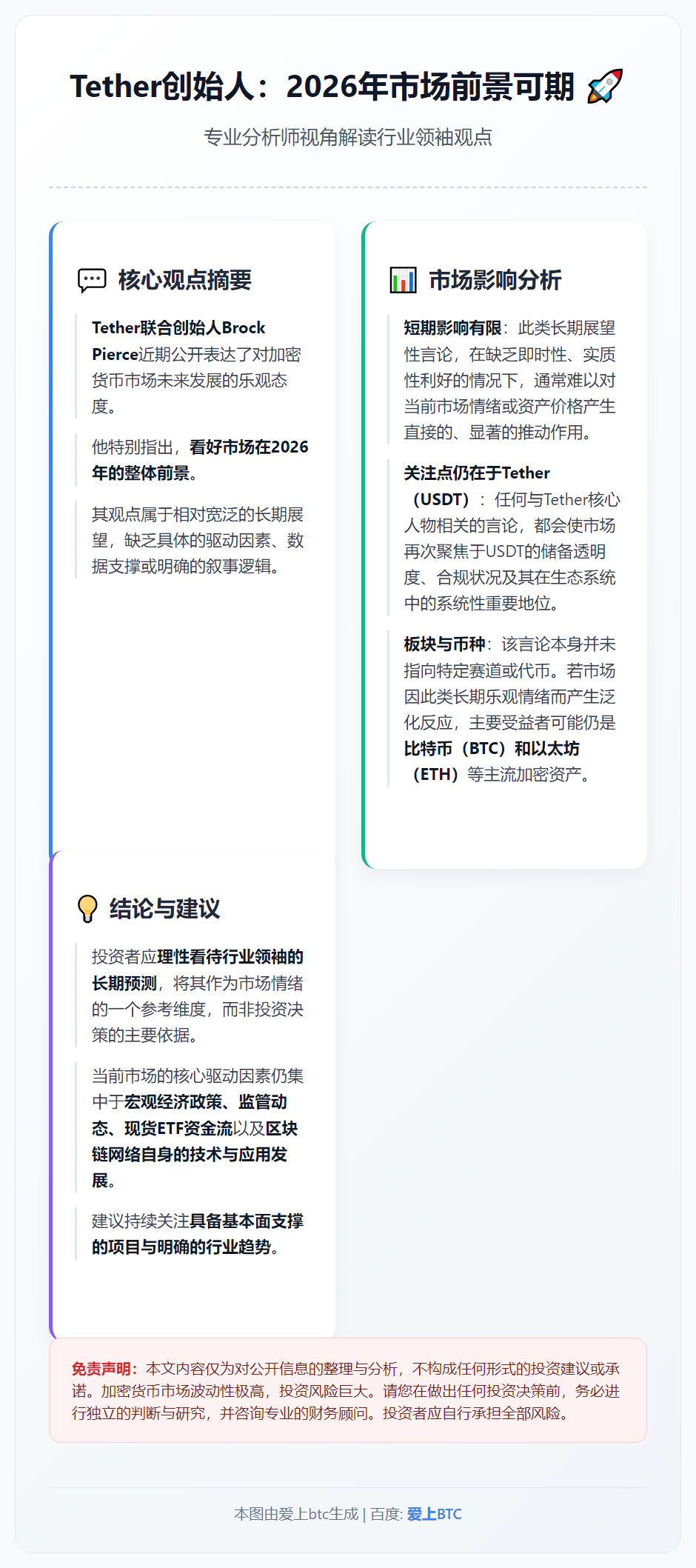Click the main title Tether创始人：2026年市场前景可期
Image resolution: width=696 pixels, height=1568 pixels.
click(323, 86)
